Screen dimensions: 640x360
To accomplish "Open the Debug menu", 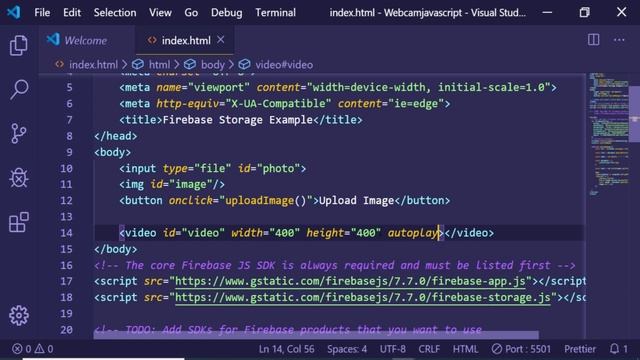I will [227, 13].
